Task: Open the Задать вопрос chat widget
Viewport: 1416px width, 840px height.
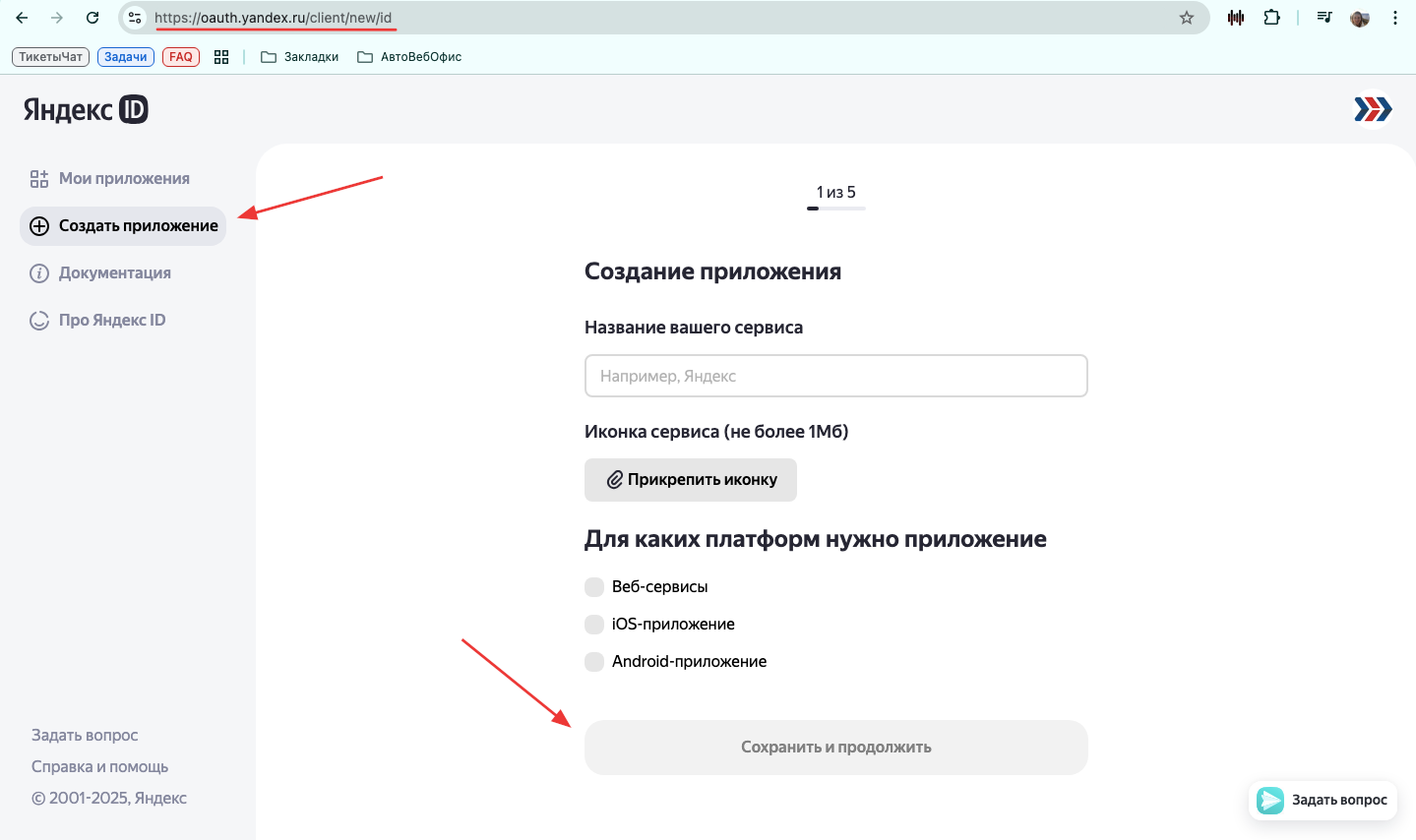Action: coord(1323,800)
